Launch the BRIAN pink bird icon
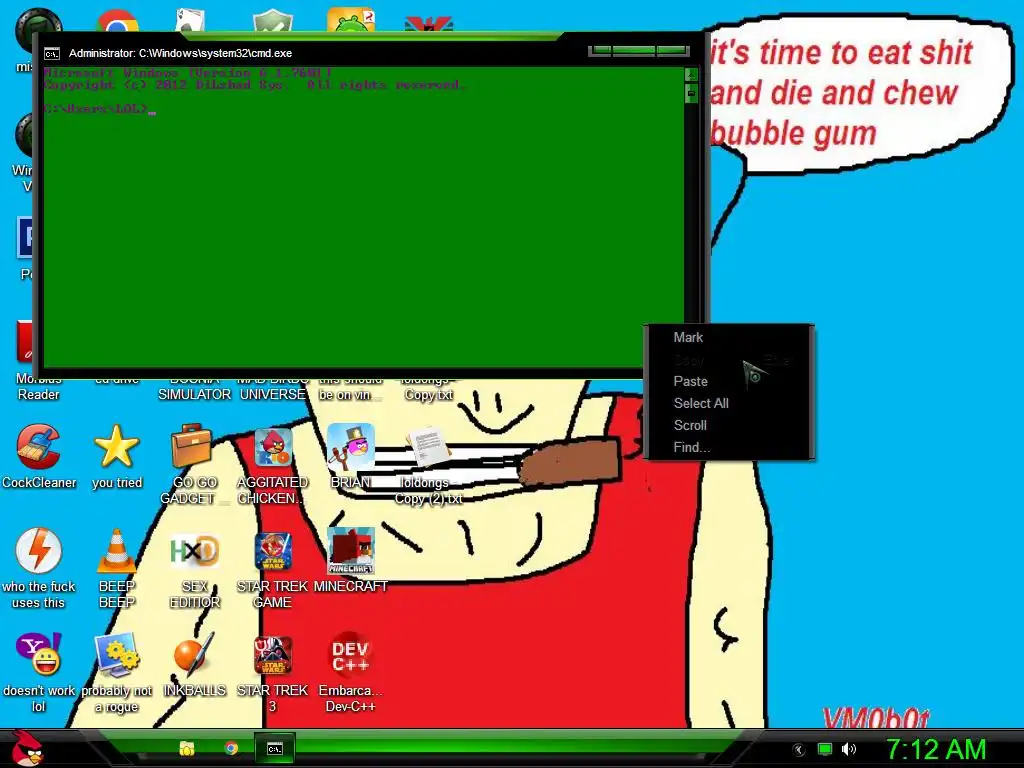 pyautogui.click(x=351, y=447)
